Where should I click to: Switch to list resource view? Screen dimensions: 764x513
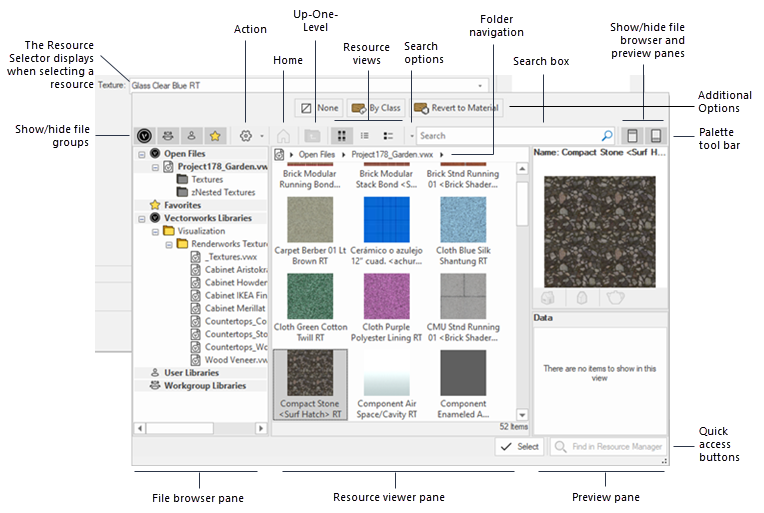click(x=366, y=134)
